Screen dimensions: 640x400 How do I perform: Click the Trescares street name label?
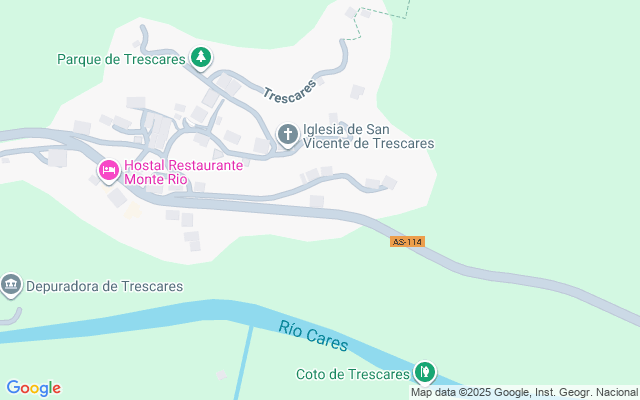(289, 92)
